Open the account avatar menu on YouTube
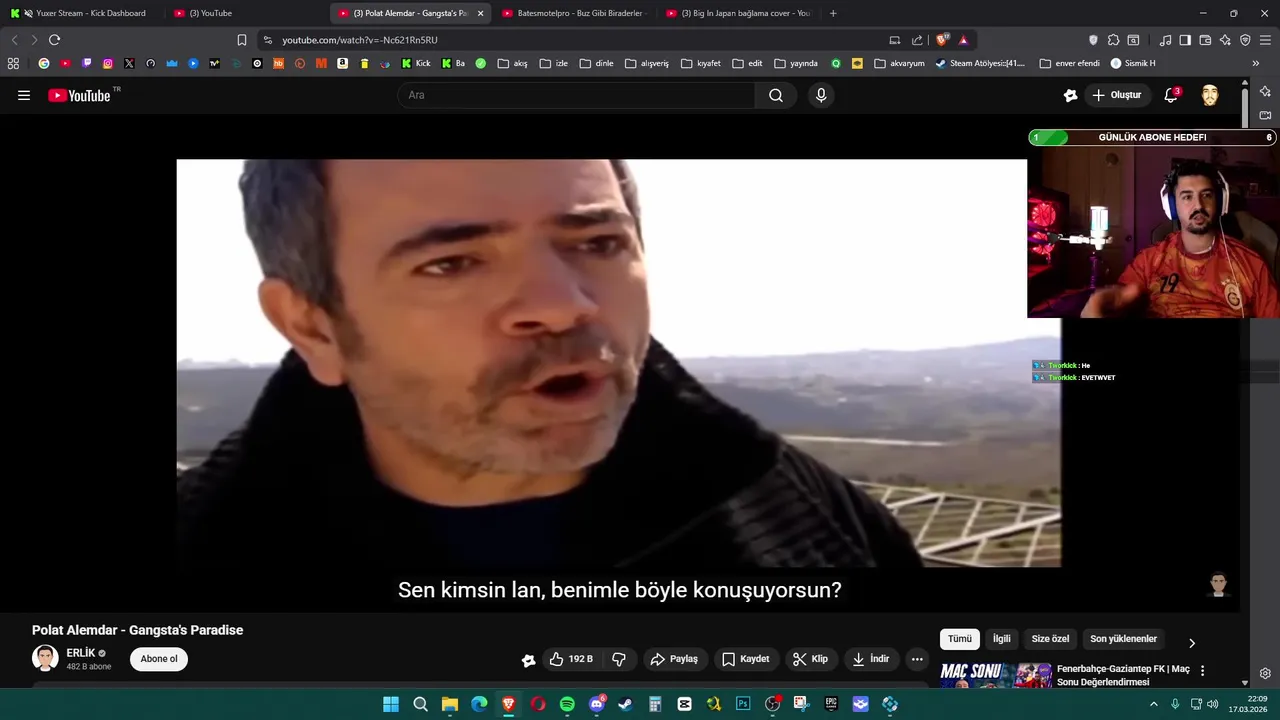 [1210, 95]
